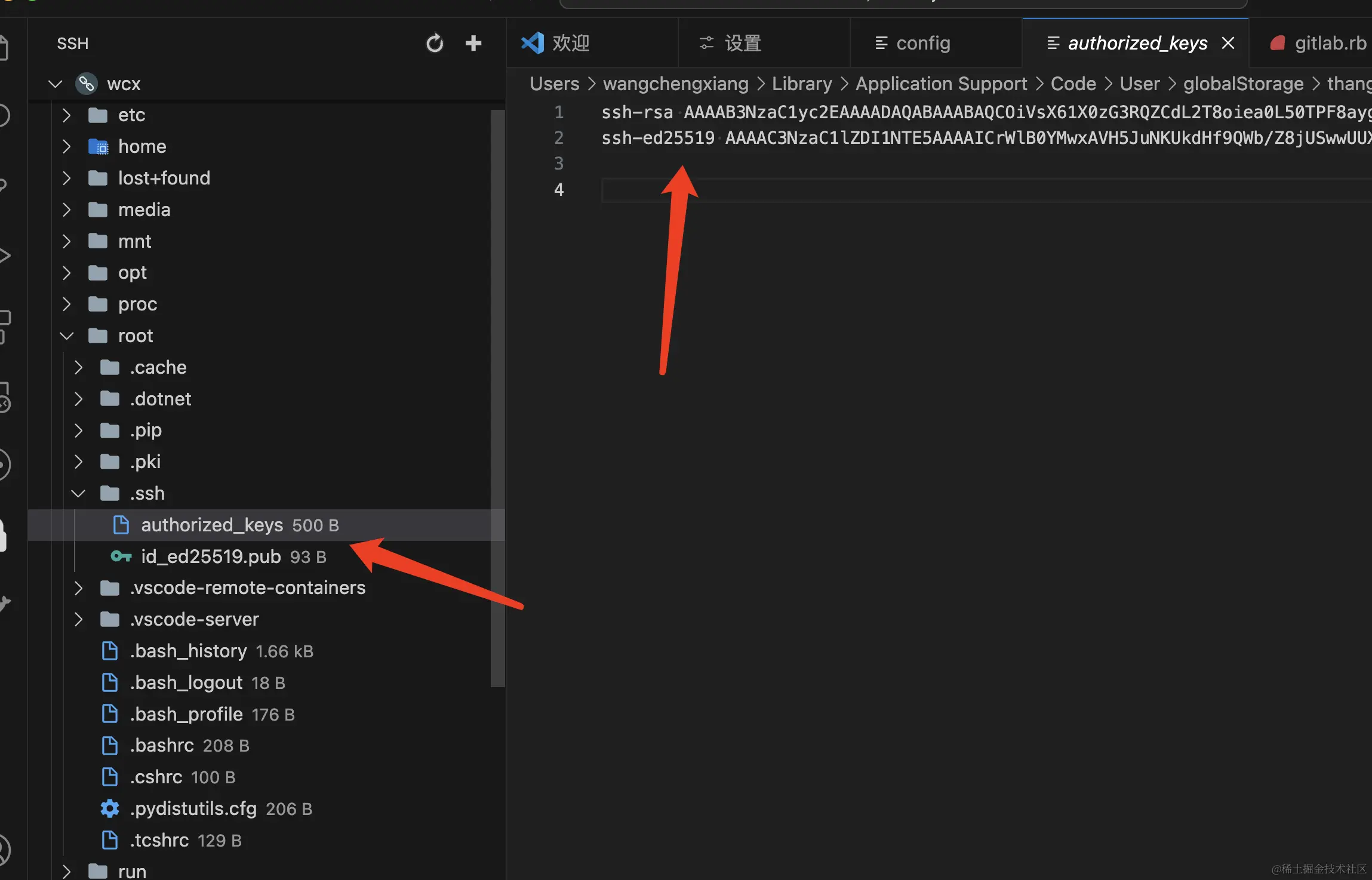Viewport: 1372px width, 880px height.
Task: Click the authorized_keys file icon in tree
Action: click(121, 525)
